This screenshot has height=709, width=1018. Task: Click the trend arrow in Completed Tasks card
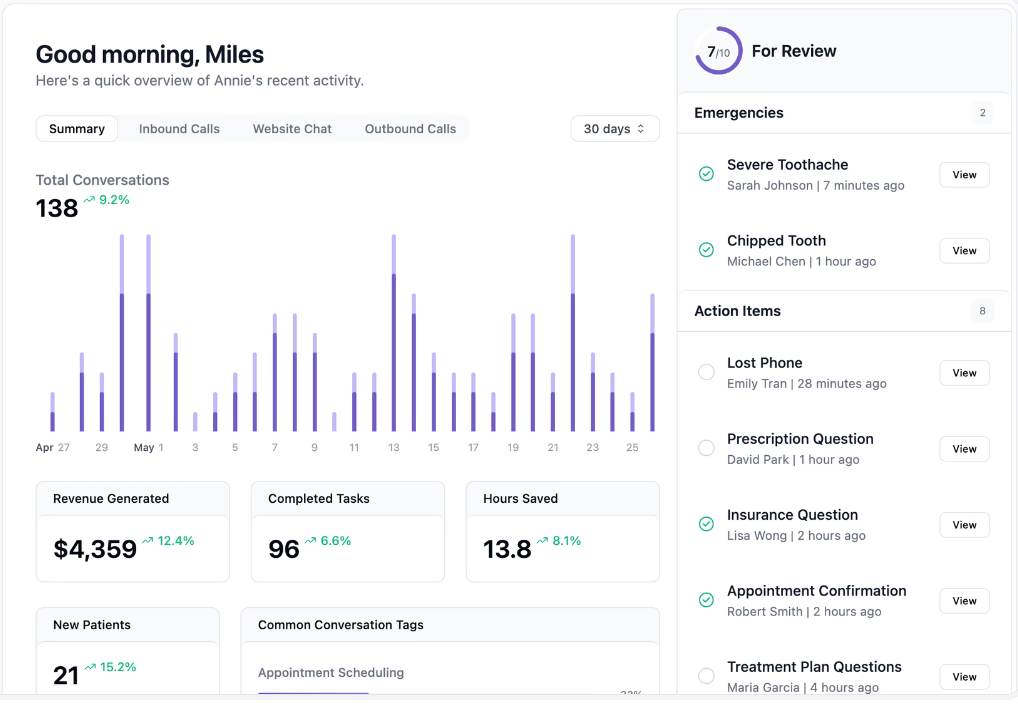pyautogui.click(x=311, y=541)
